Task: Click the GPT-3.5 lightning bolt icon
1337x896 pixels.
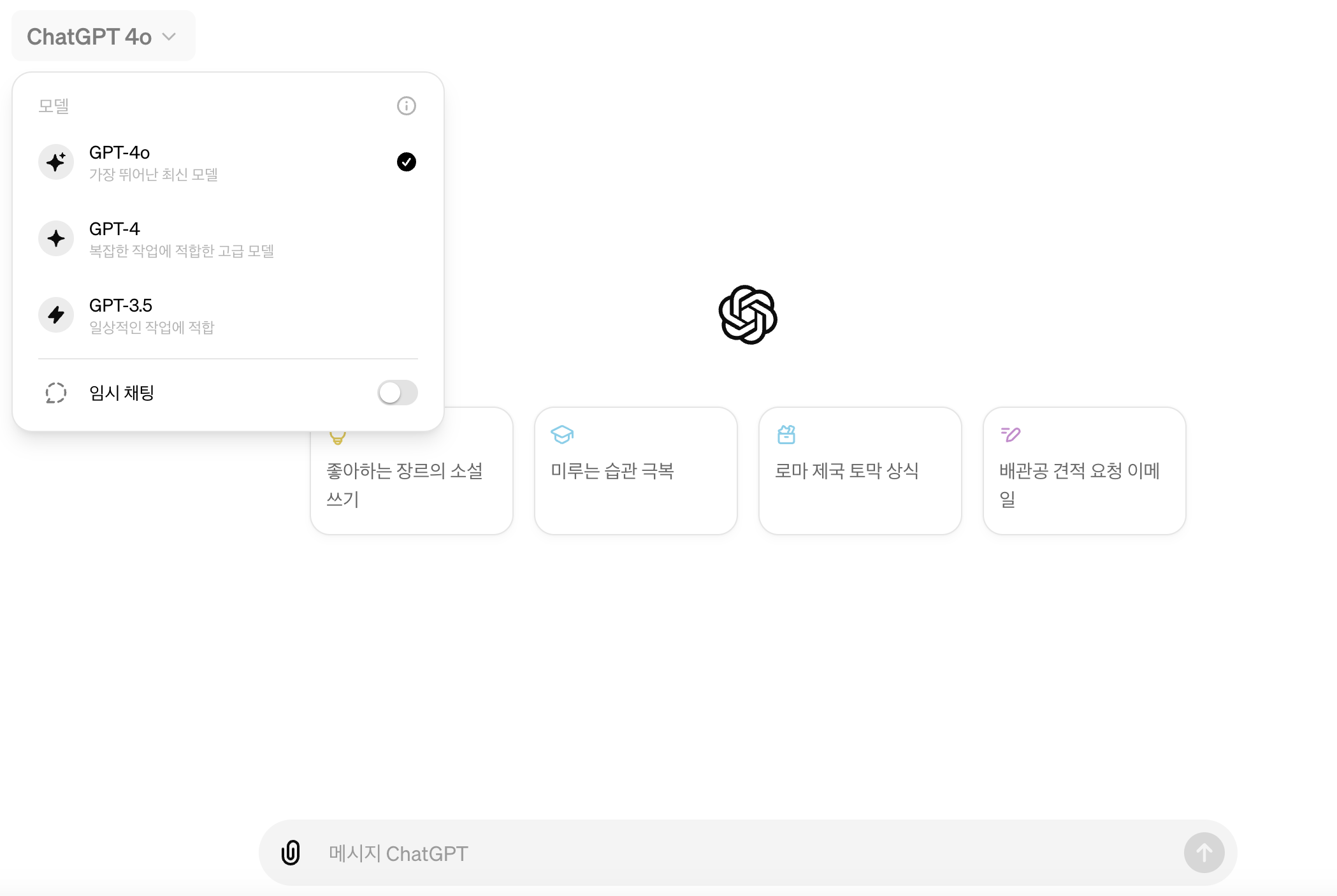Action: (56, 315)
